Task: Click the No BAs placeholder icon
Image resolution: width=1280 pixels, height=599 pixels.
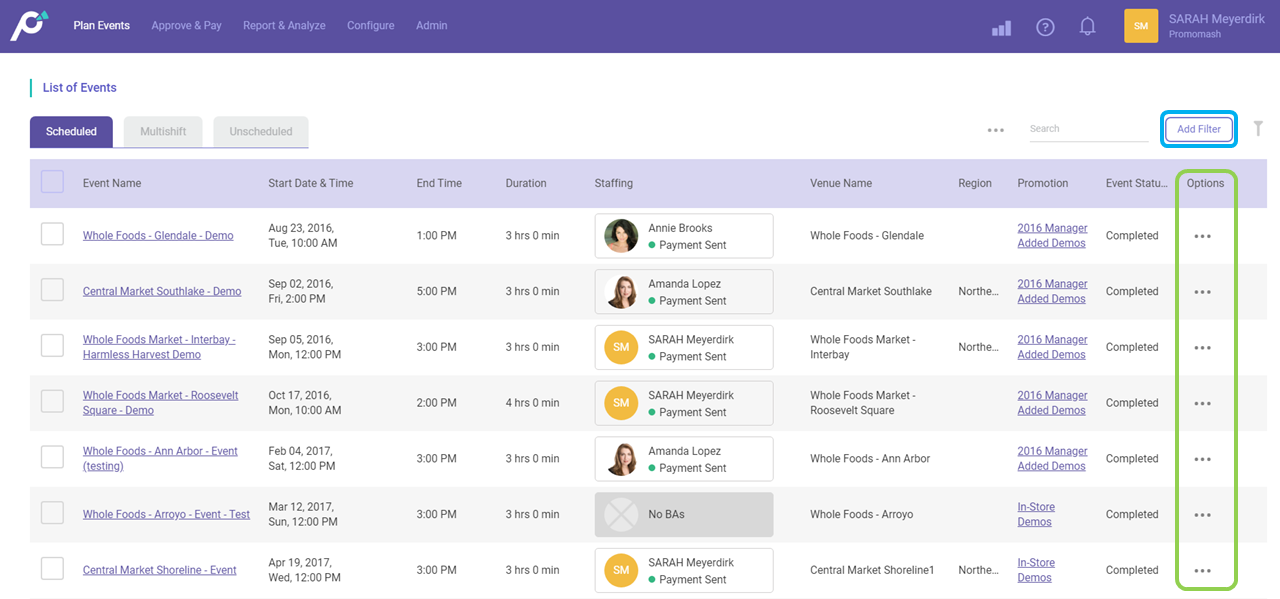Action: pyautogui.click(x=621, y=515)
